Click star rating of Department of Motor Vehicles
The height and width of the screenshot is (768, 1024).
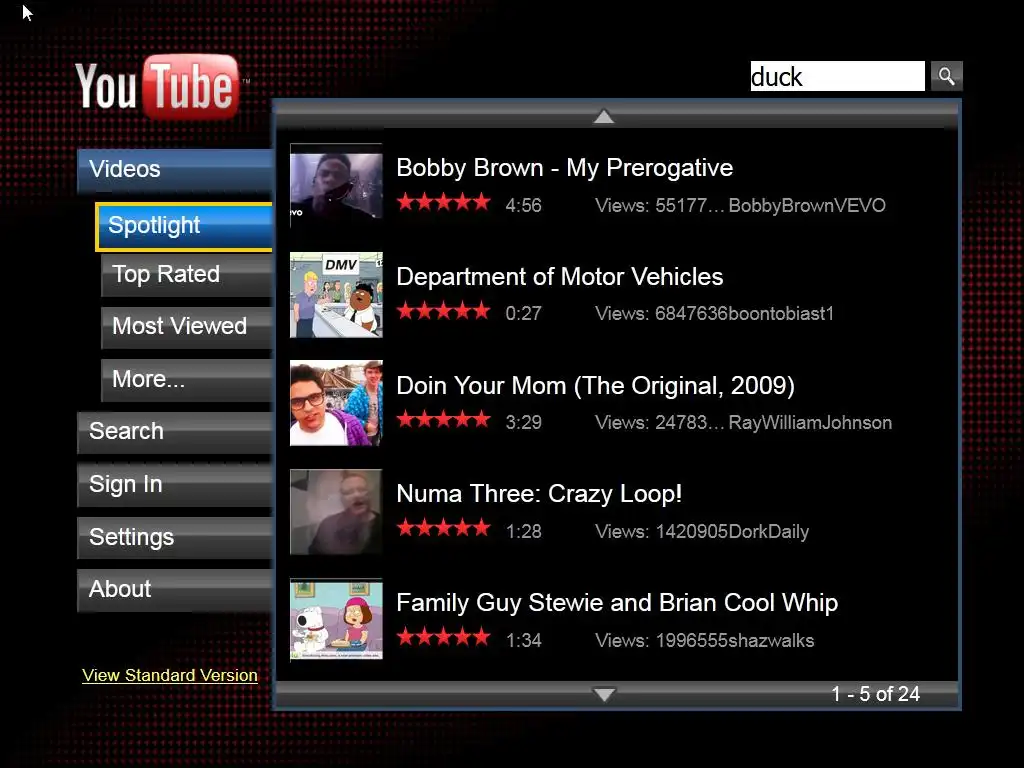443,310
